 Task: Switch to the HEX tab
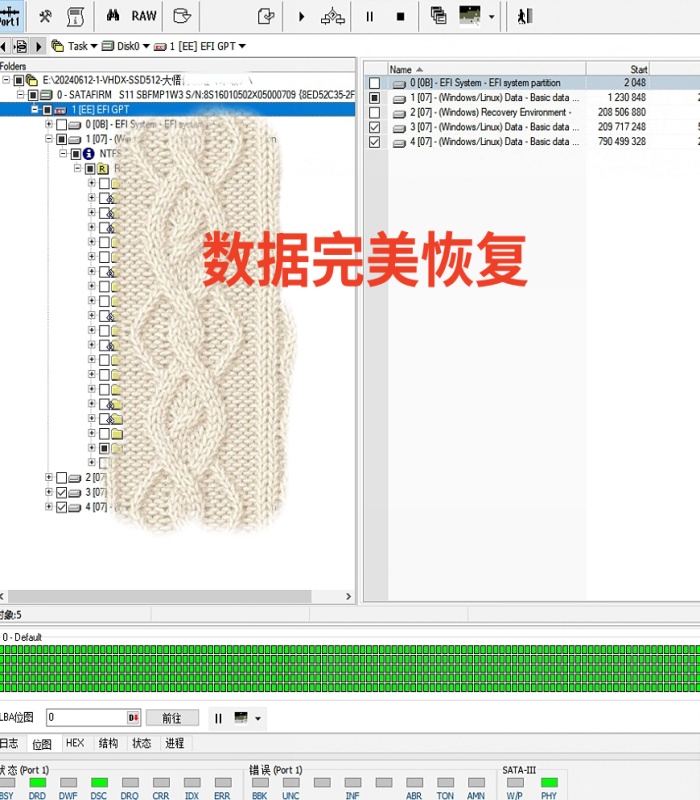click(x=75, y=743)
